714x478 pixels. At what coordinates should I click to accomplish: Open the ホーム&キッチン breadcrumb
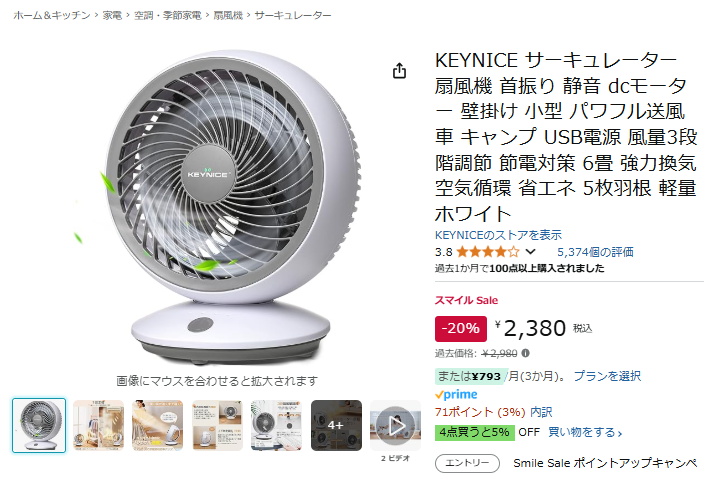(x=52, y=15)
